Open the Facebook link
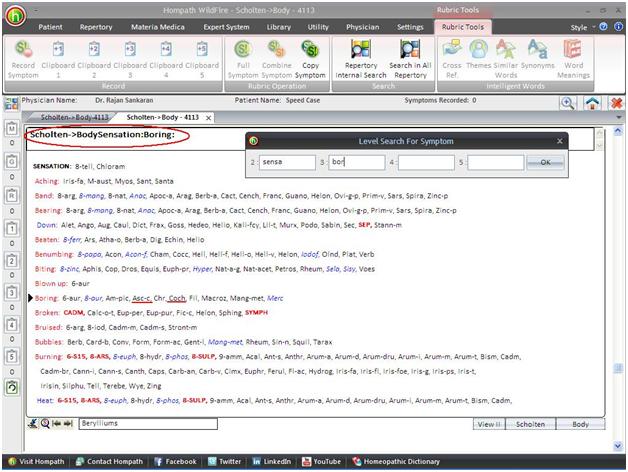 (x=175, y=462)
